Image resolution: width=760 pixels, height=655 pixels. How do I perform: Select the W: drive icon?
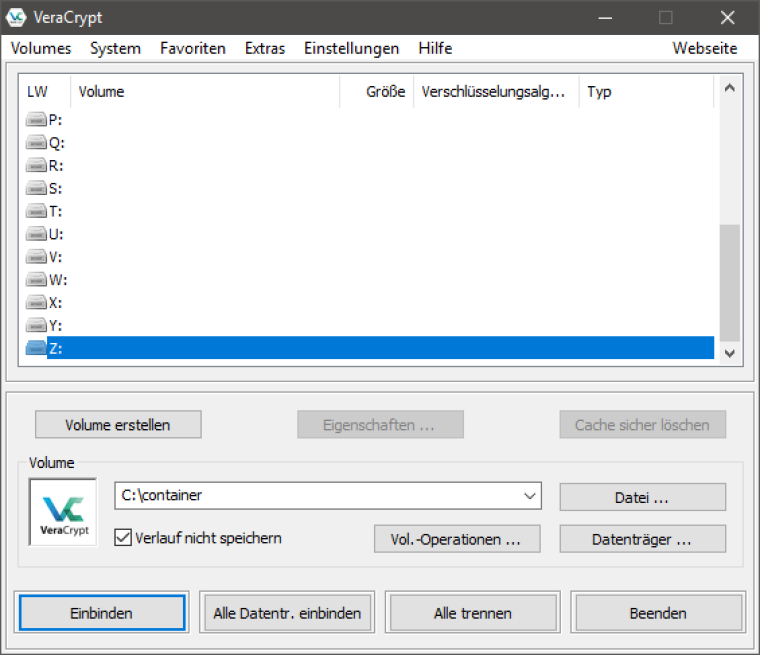pyautogui.click(x=36, y=280)
